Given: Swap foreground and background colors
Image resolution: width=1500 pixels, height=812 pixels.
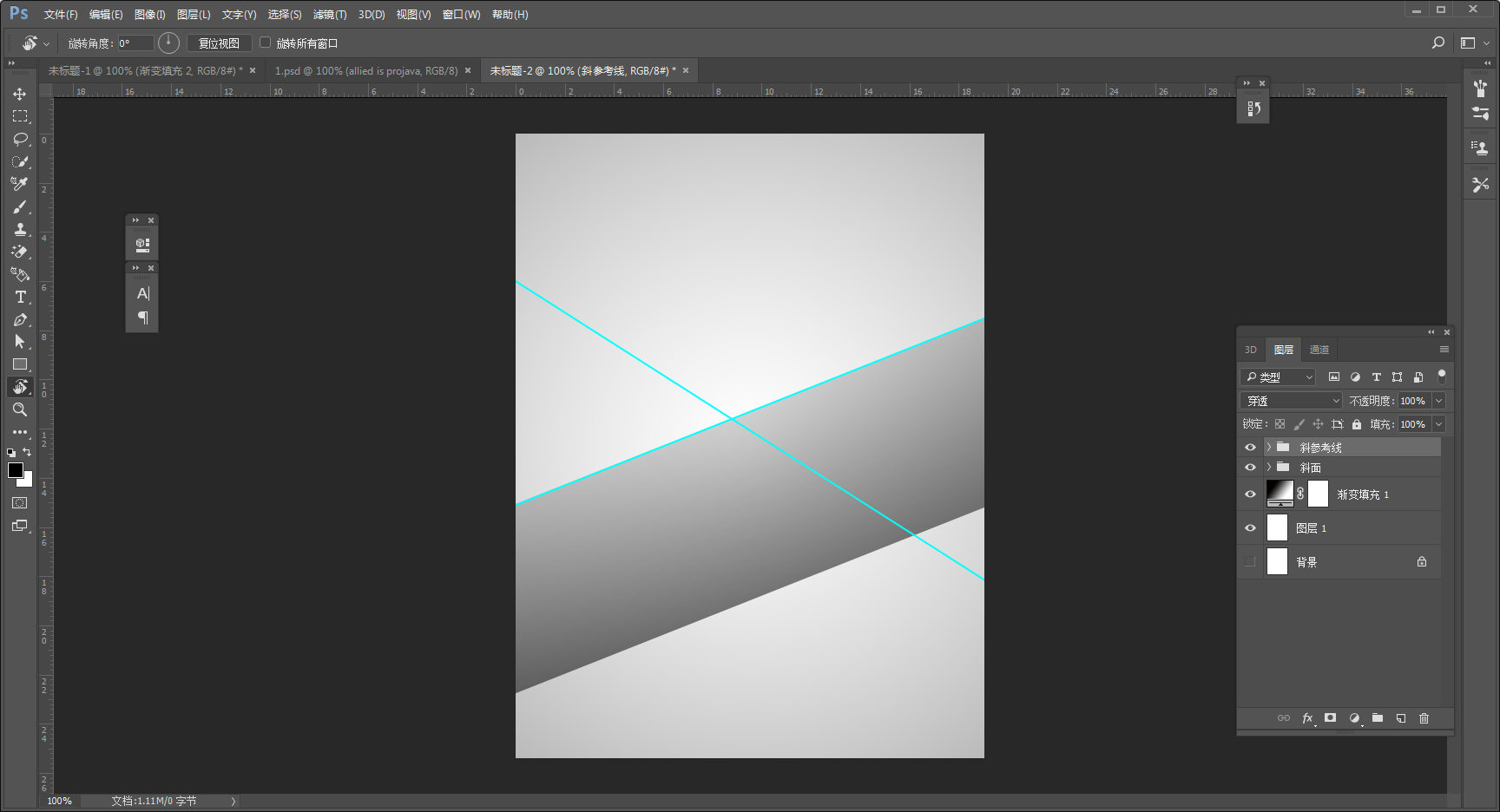Looking at the screenshot, I should point(27,452).
